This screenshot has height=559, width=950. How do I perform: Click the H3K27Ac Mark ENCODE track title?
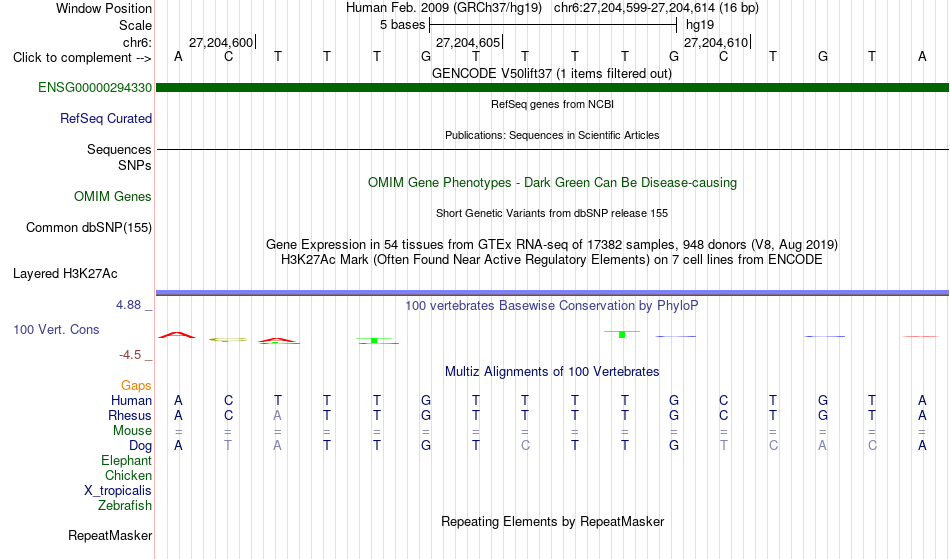click(x=552, y=260)
